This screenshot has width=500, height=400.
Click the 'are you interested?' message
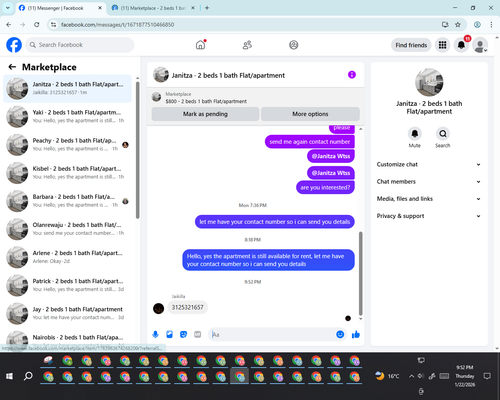[x=325, y=187]
